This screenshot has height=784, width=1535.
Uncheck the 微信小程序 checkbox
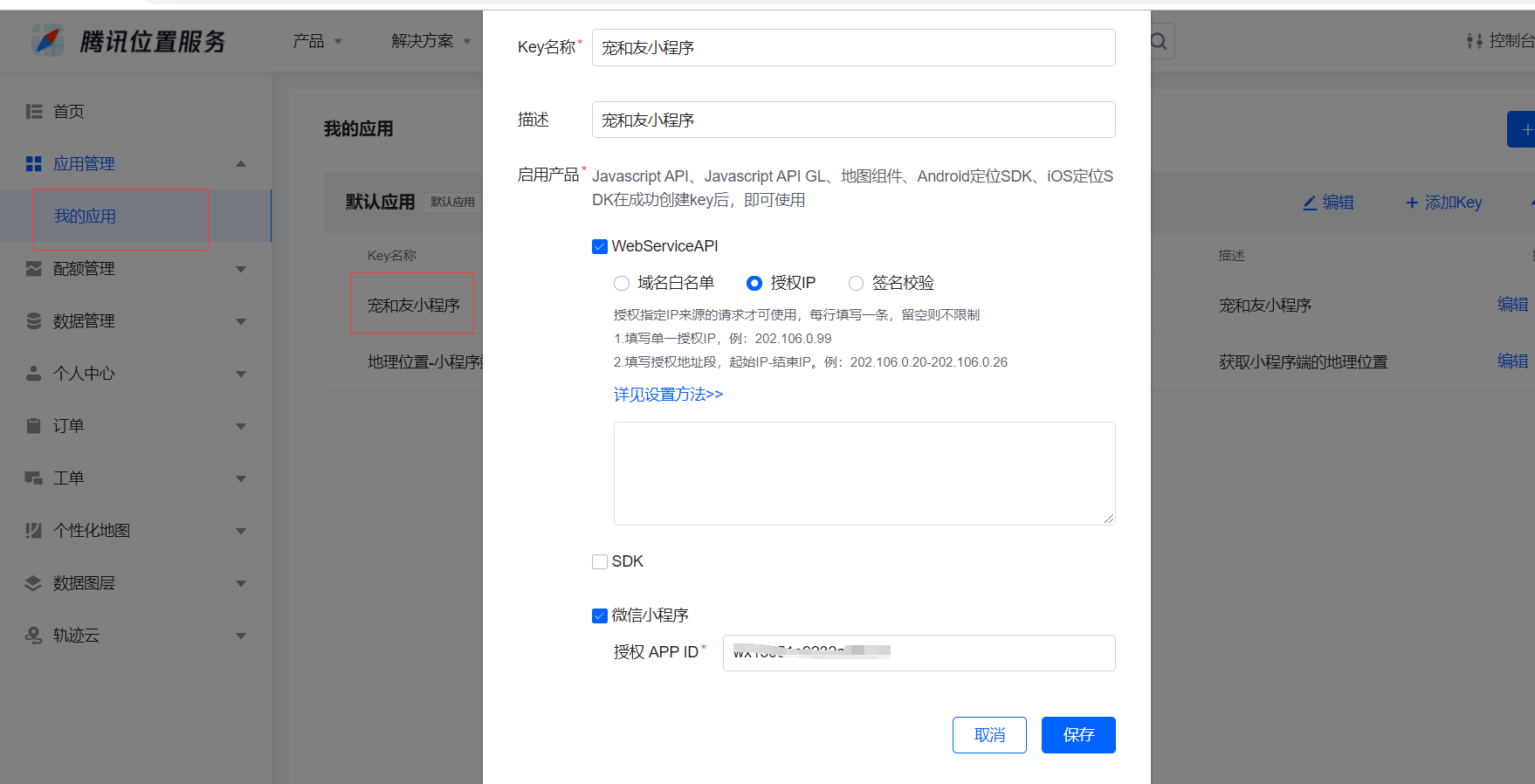pos(600,616)
